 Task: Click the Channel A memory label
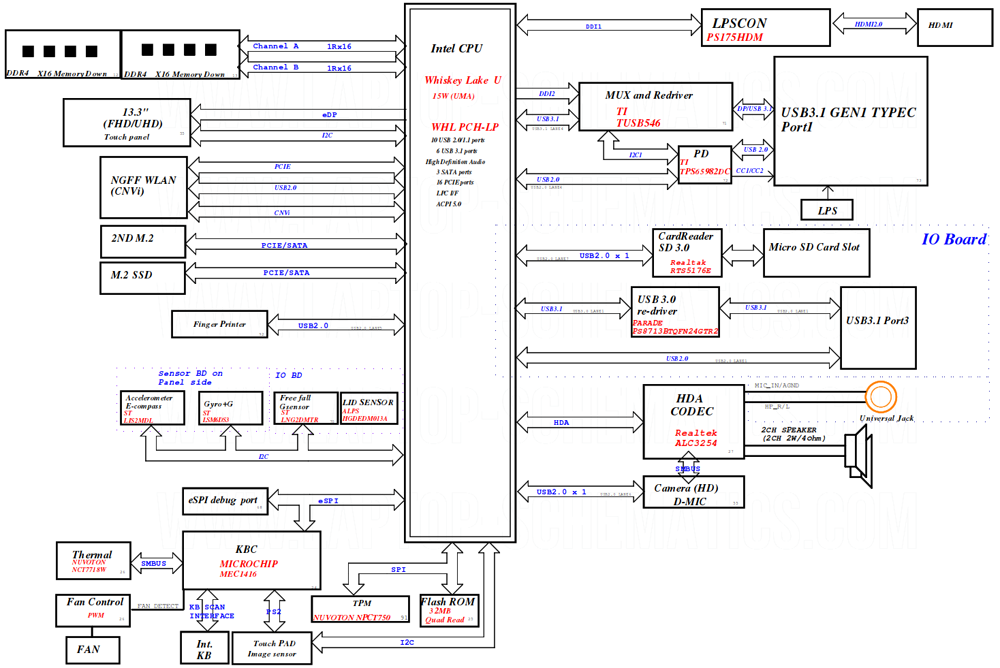coord(276,46)
